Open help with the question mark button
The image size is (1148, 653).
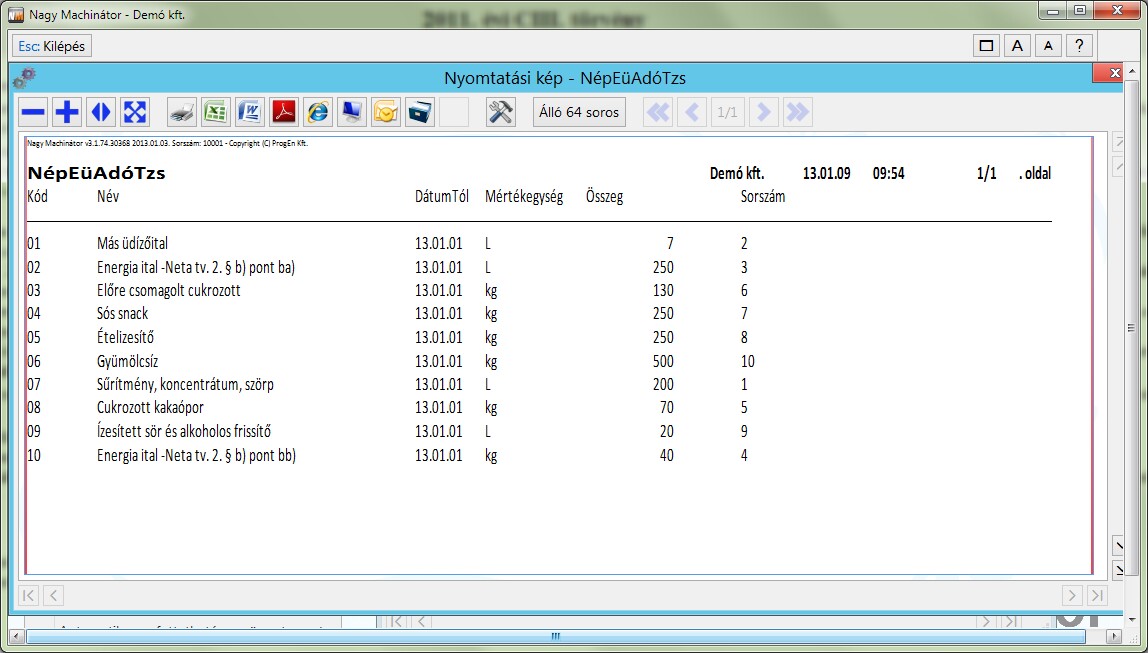tap(1079, 46)
